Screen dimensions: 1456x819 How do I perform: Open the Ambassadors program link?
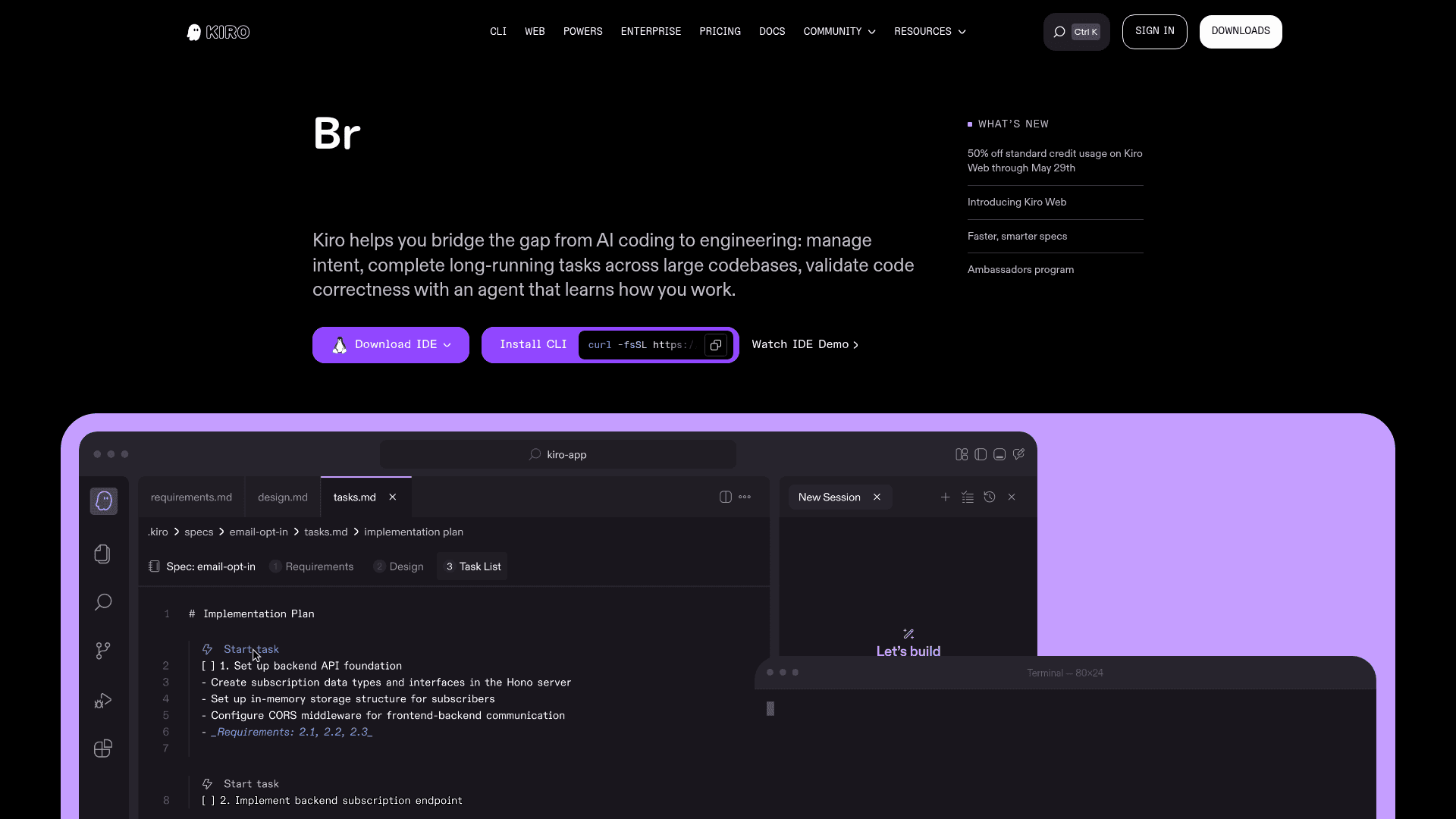click(x=1021, y=270)
